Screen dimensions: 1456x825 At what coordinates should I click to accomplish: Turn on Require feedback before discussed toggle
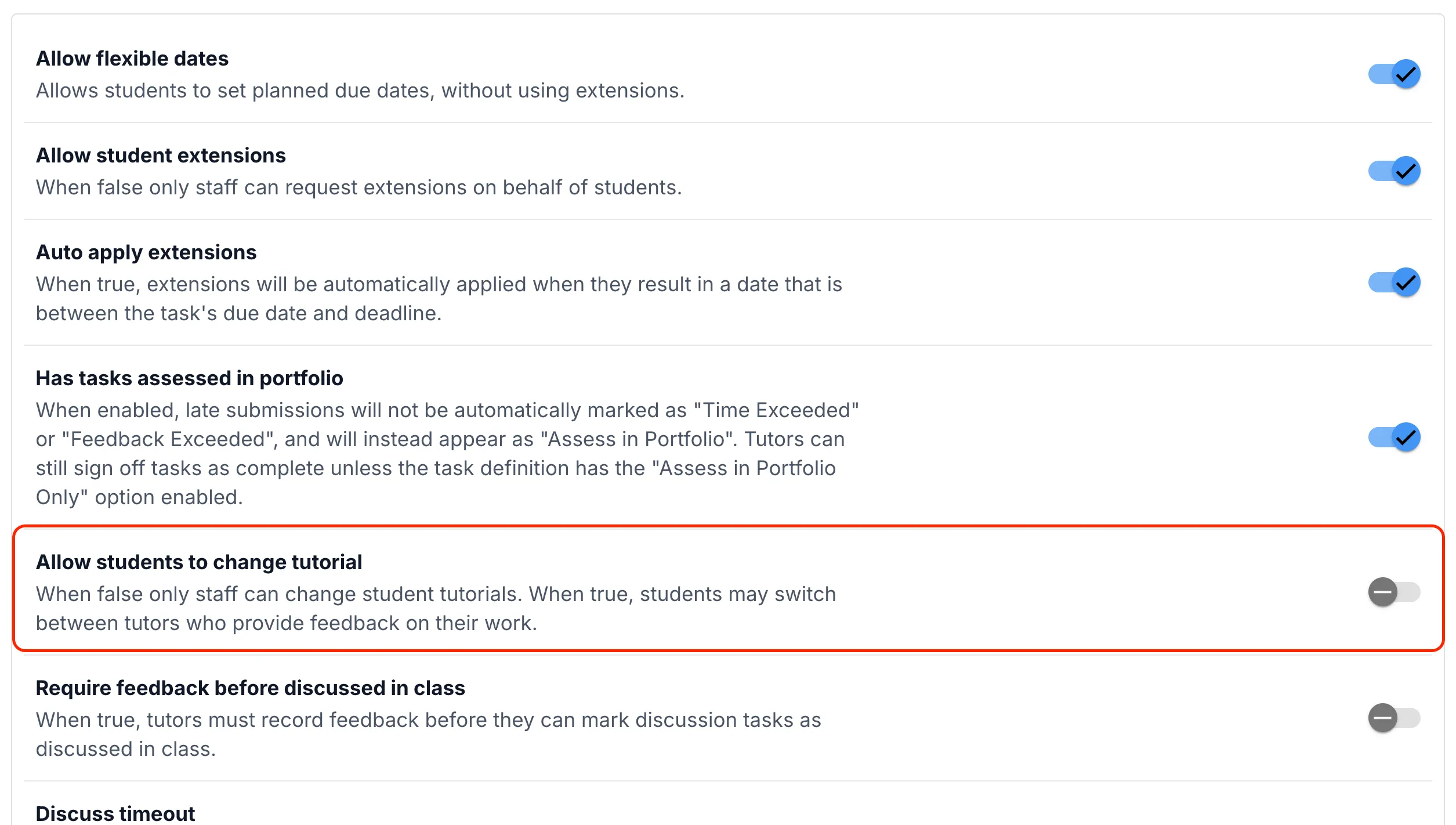coord(1394,718)
